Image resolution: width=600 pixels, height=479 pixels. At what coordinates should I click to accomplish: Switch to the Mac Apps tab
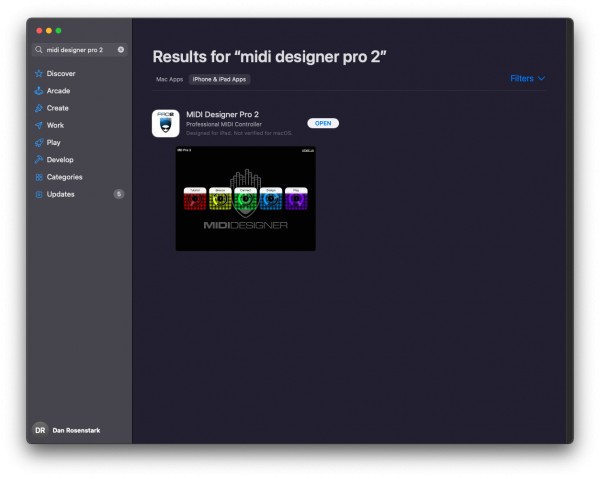(170, 79)
